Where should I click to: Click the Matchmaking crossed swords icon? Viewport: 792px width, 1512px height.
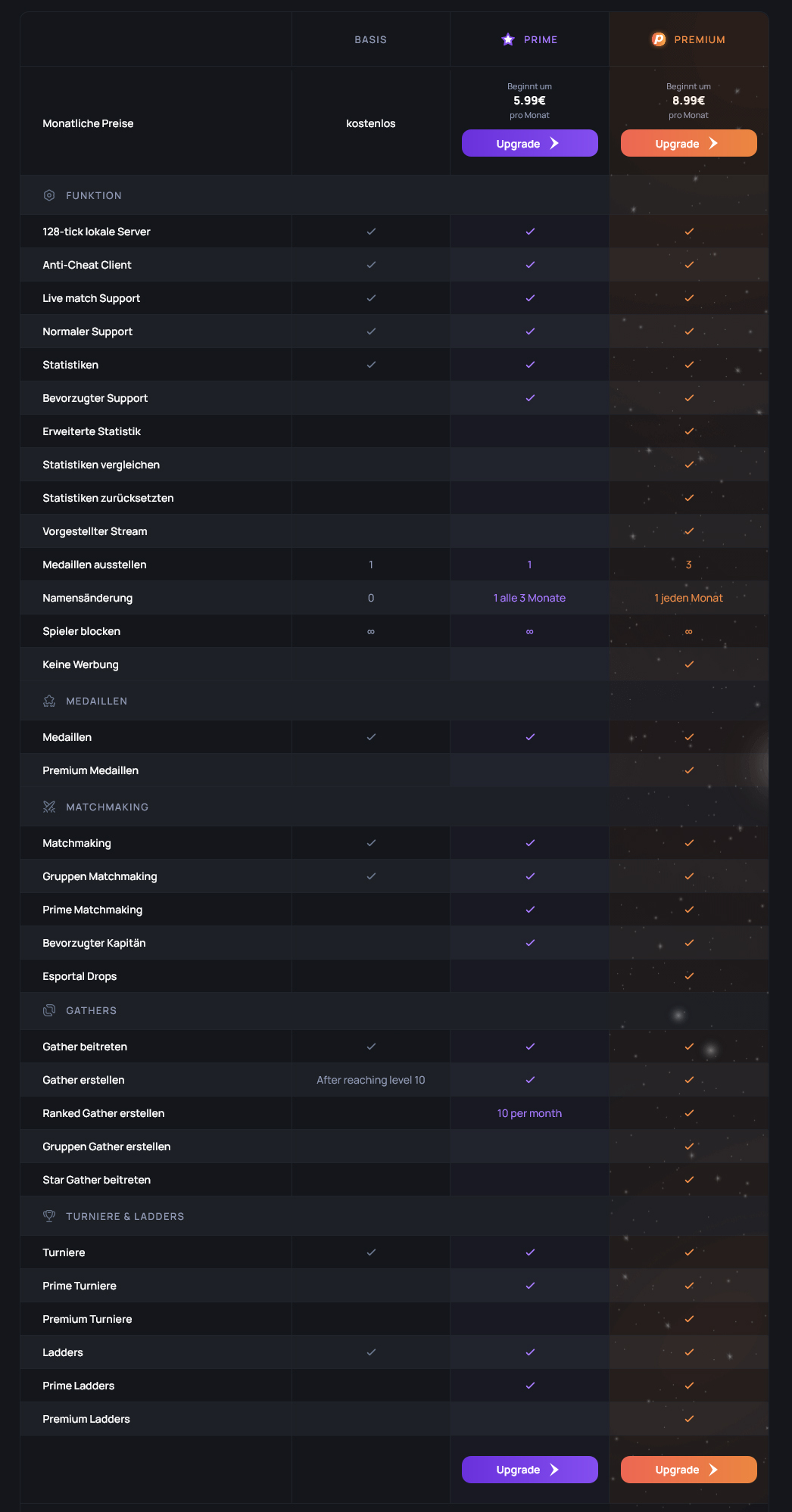pos(49,807)
